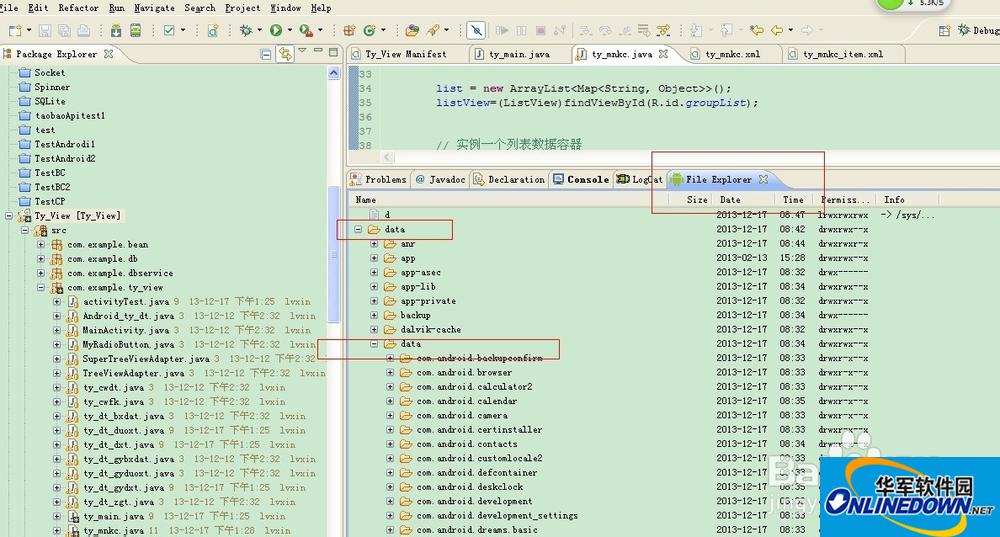Click the Collapse All icon in Package Explorer
This screenshot has height=537, width=1000.
[x=265, y=54]
